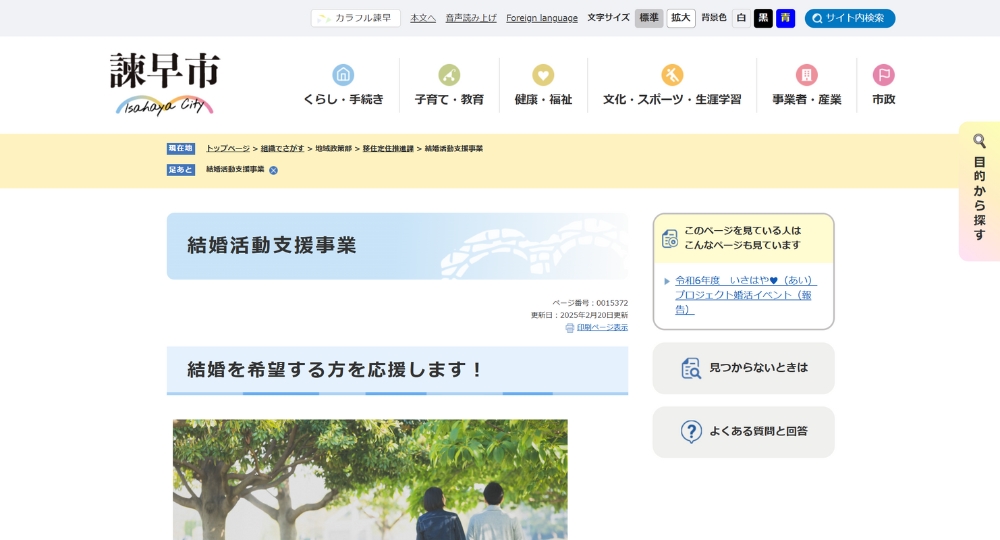Go to 組織でさがす in breadcrumb

(283, 149)
